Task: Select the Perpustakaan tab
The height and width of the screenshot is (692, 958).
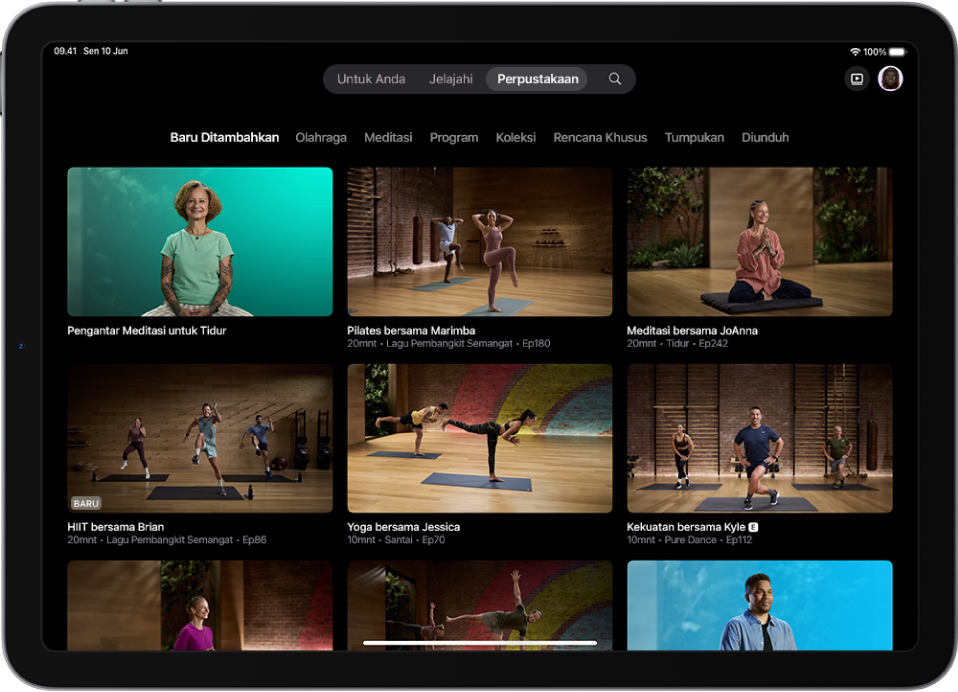Action: pos(537,79)
